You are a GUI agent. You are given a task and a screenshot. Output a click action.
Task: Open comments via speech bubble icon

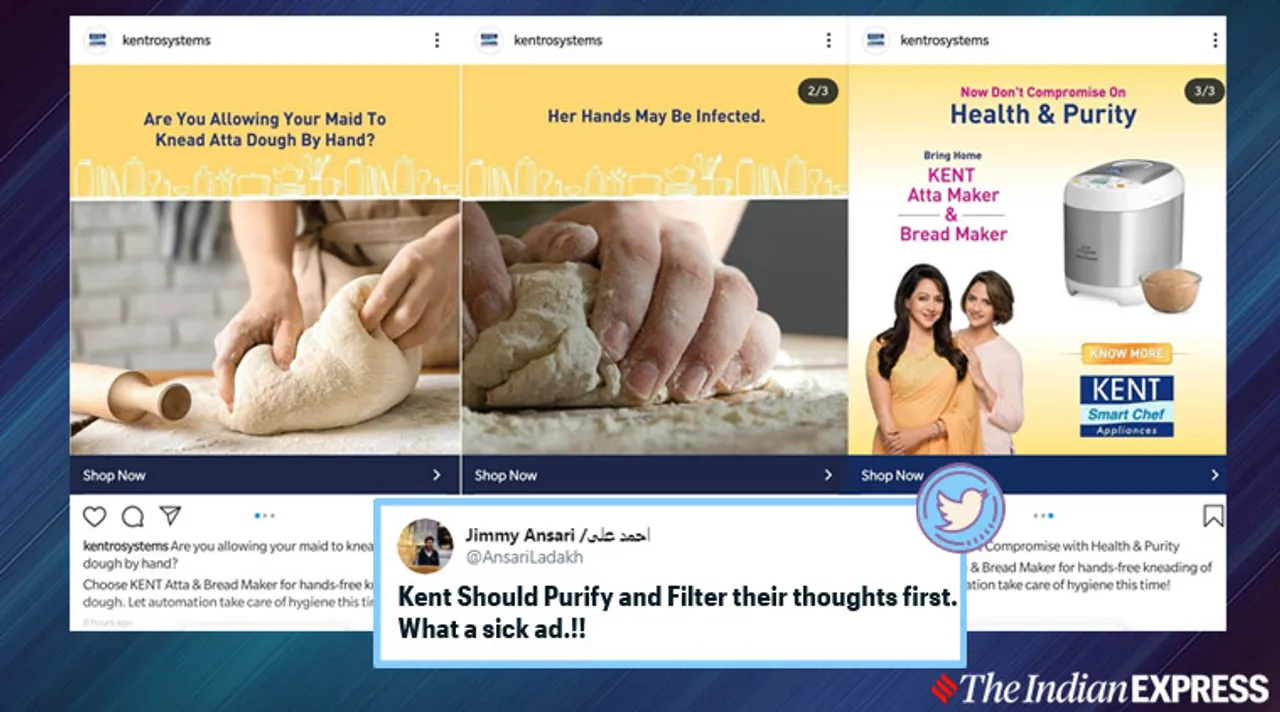click(x=132, y=516)
